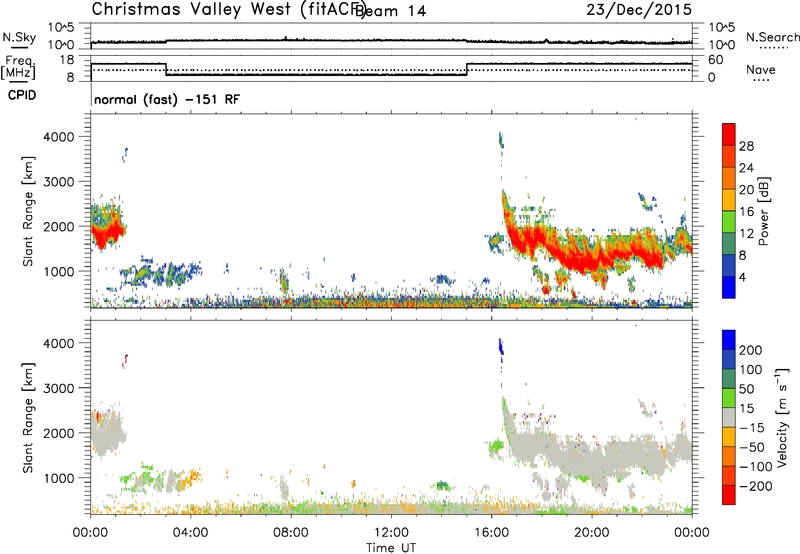Click the 'Velocity [m s-1]' colorbar label

782,418
